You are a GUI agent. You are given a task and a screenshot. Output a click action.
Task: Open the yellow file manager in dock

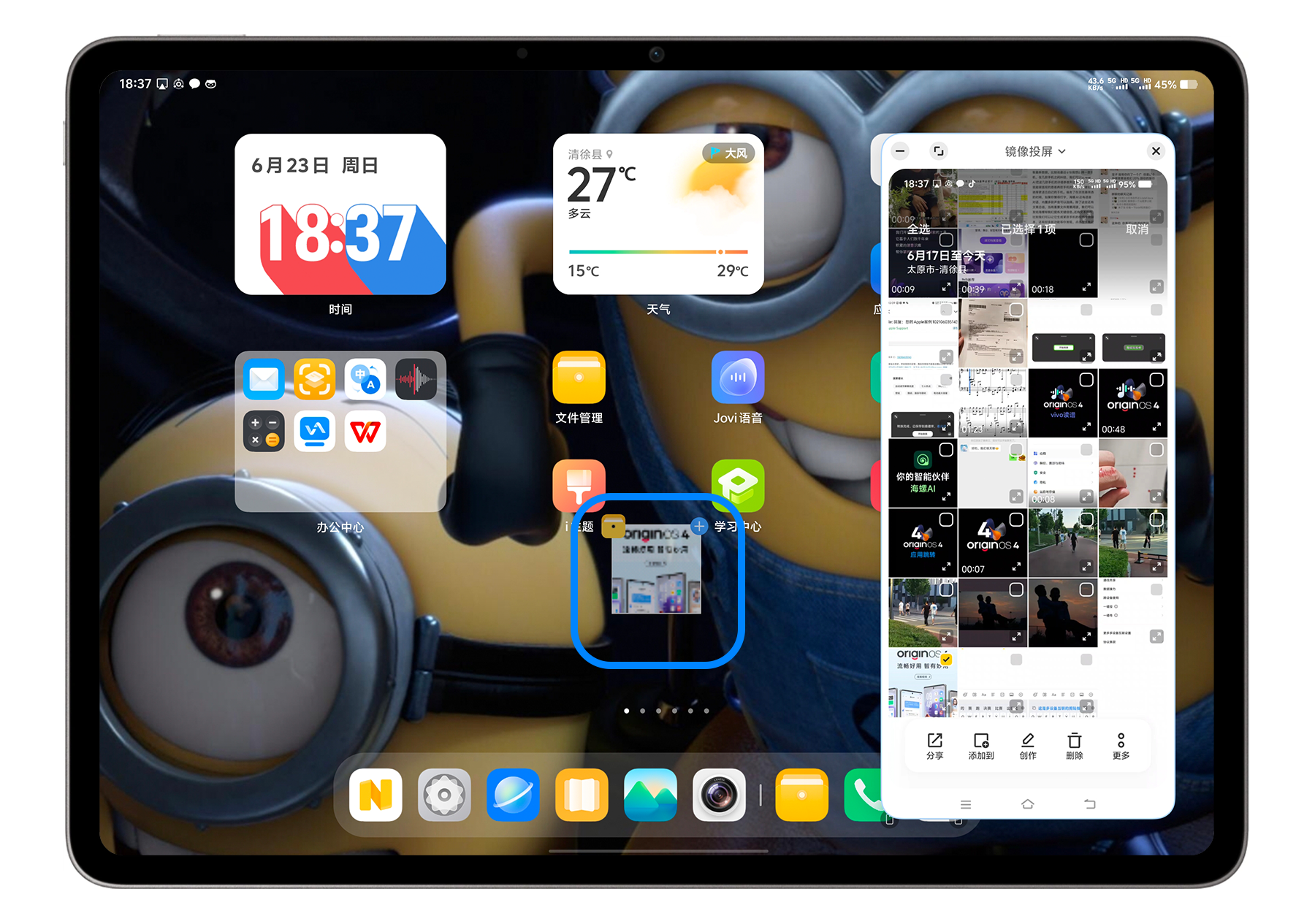click(x=802, y=795)
